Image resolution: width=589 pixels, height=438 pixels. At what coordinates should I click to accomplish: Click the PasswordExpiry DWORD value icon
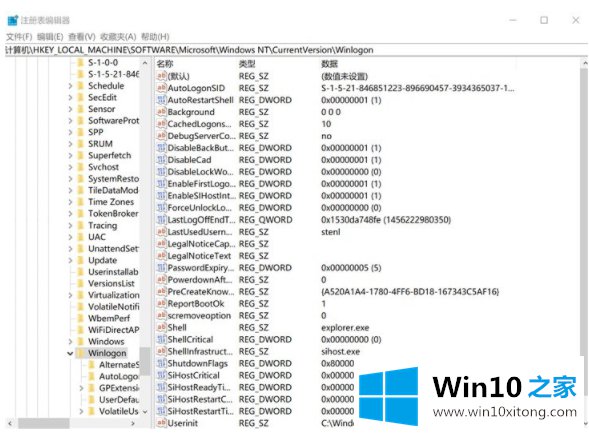(x=161, y=268)
